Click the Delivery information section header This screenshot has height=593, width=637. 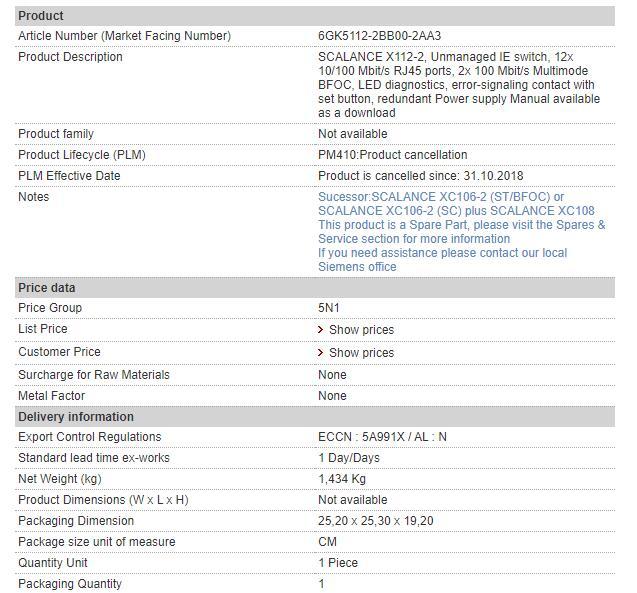click(76, 417)
